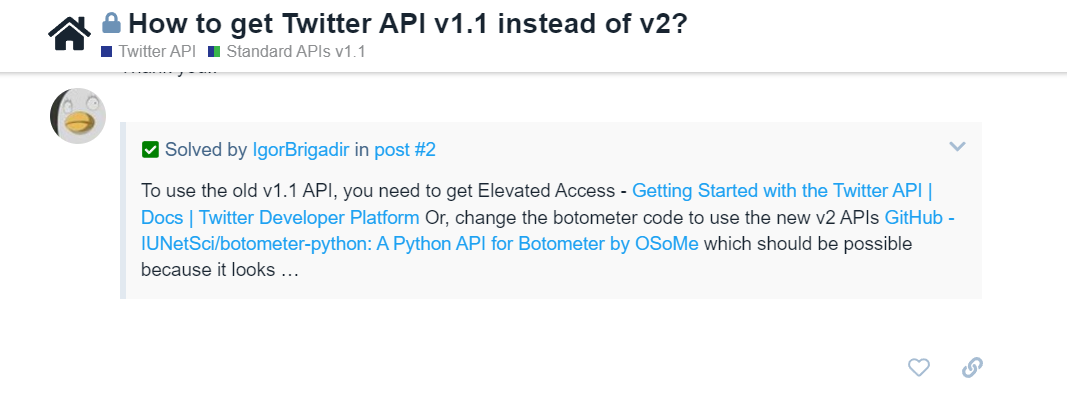Copy post link via chain icon
Screen dimensions: 1067x405
(971, 368)
